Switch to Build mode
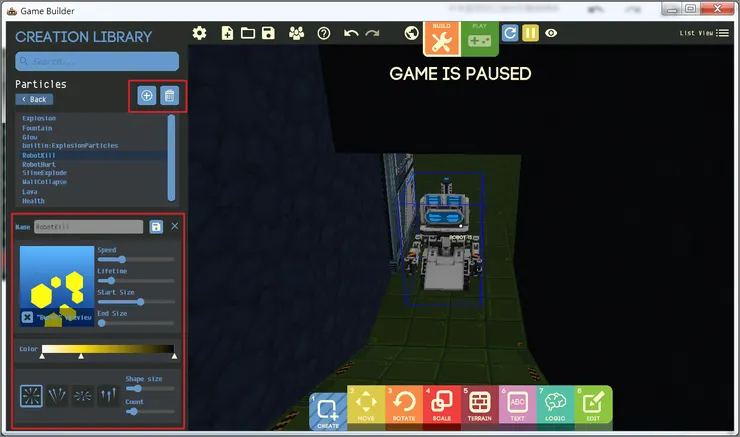 pyautogui.click(x=441, y=39)
